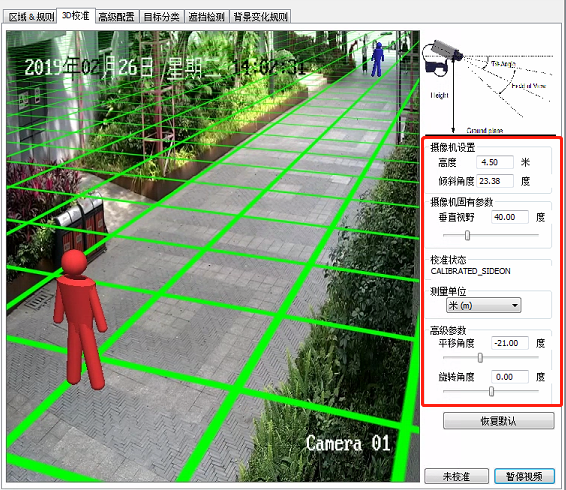Click the 暂停视频 pause video button

tap(524, 476)
